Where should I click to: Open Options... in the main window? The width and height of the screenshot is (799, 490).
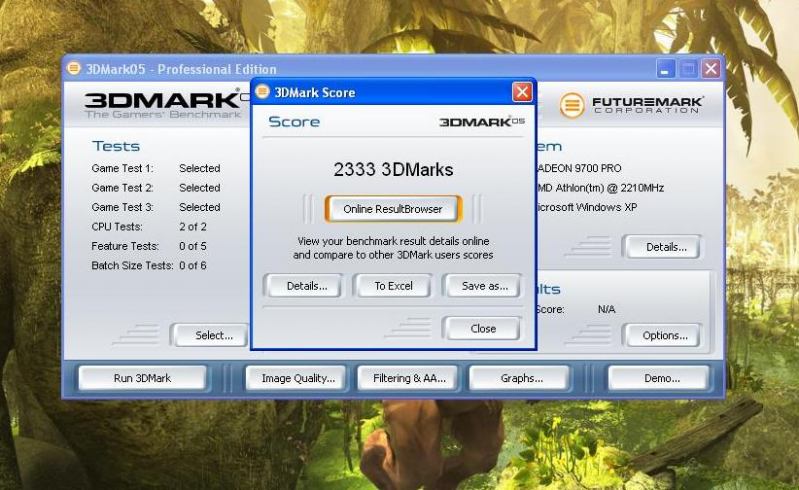662,335
